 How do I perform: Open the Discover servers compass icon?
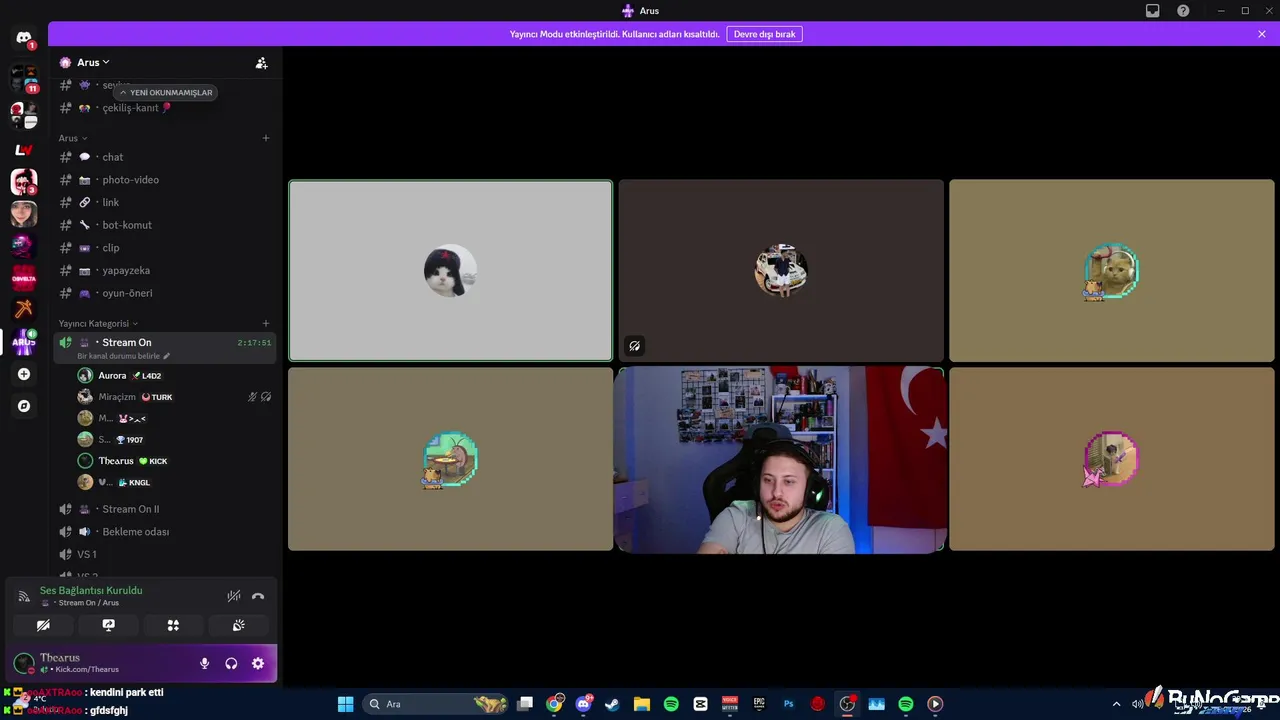[x=24, y=406]
